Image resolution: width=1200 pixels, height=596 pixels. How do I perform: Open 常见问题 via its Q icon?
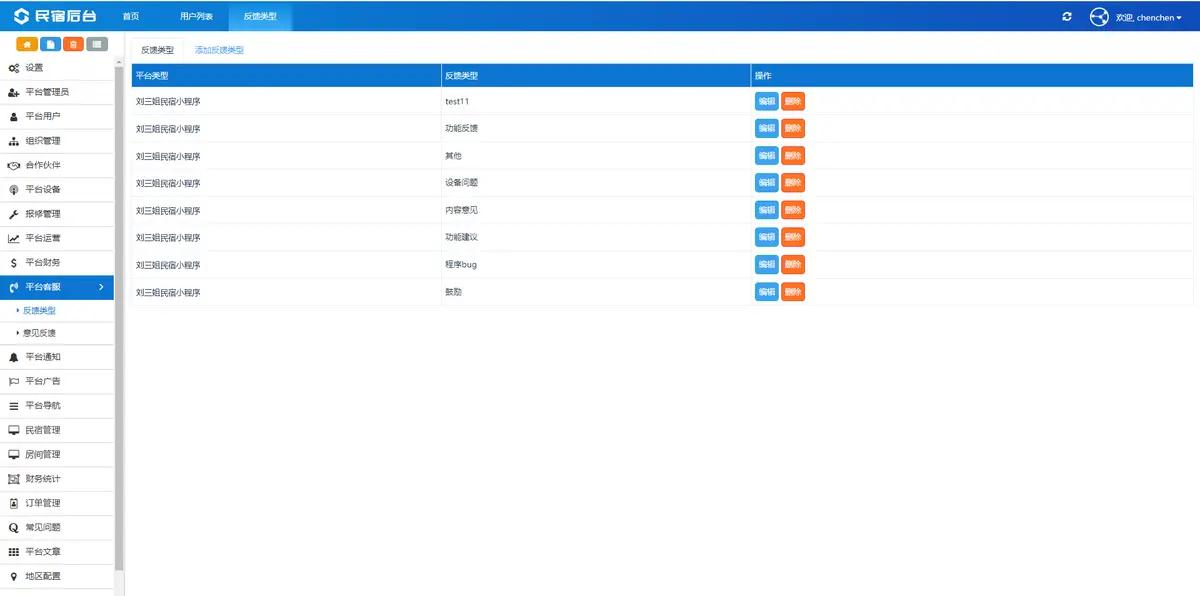pyautogui.click(x=14, y=527)
